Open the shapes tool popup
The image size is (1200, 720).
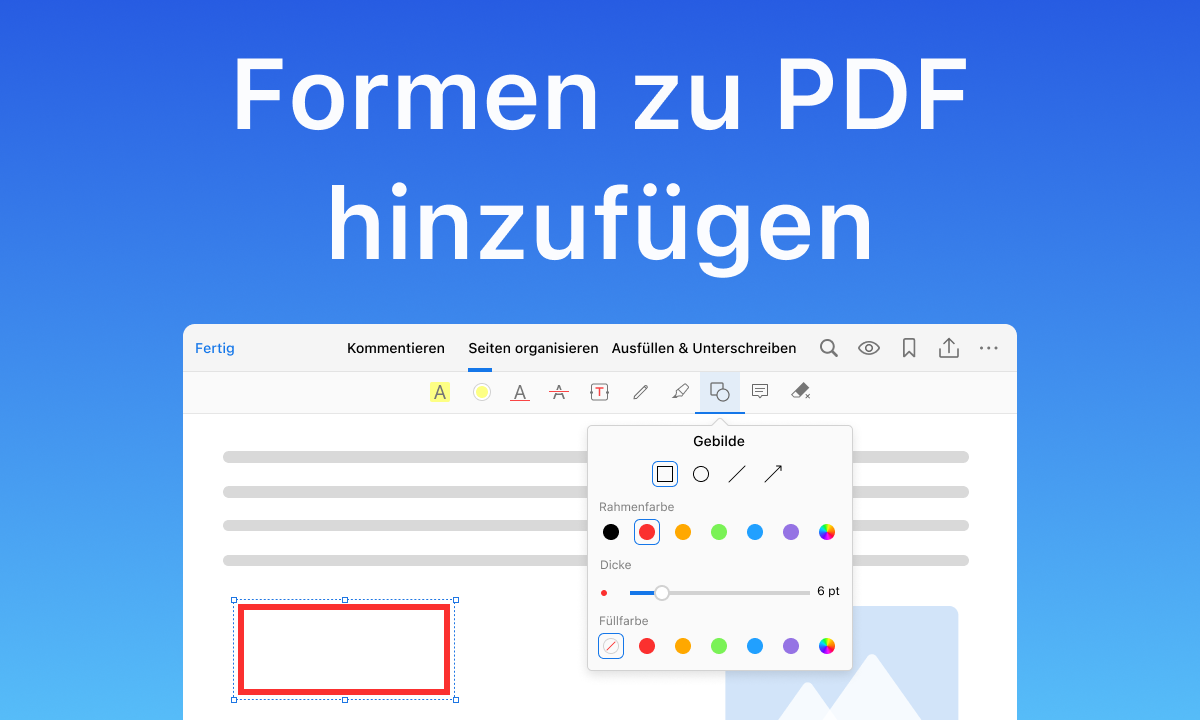pos(720,391)
